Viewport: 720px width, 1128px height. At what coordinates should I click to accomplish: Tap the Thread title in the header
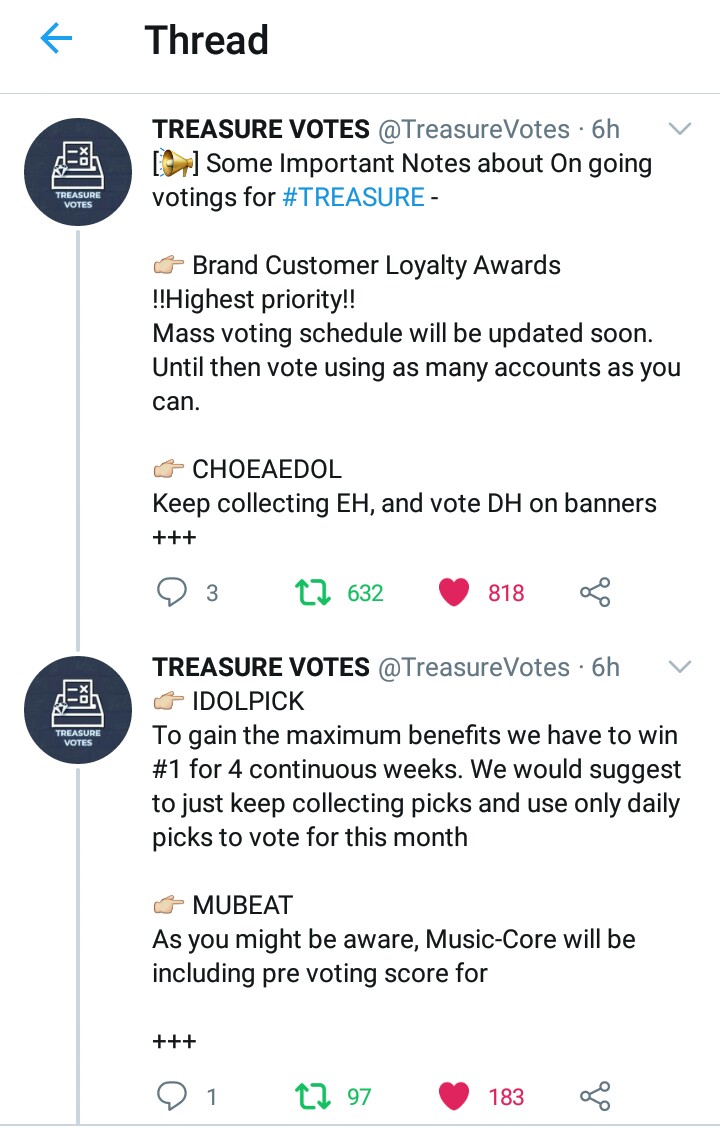tap(206, 40)
